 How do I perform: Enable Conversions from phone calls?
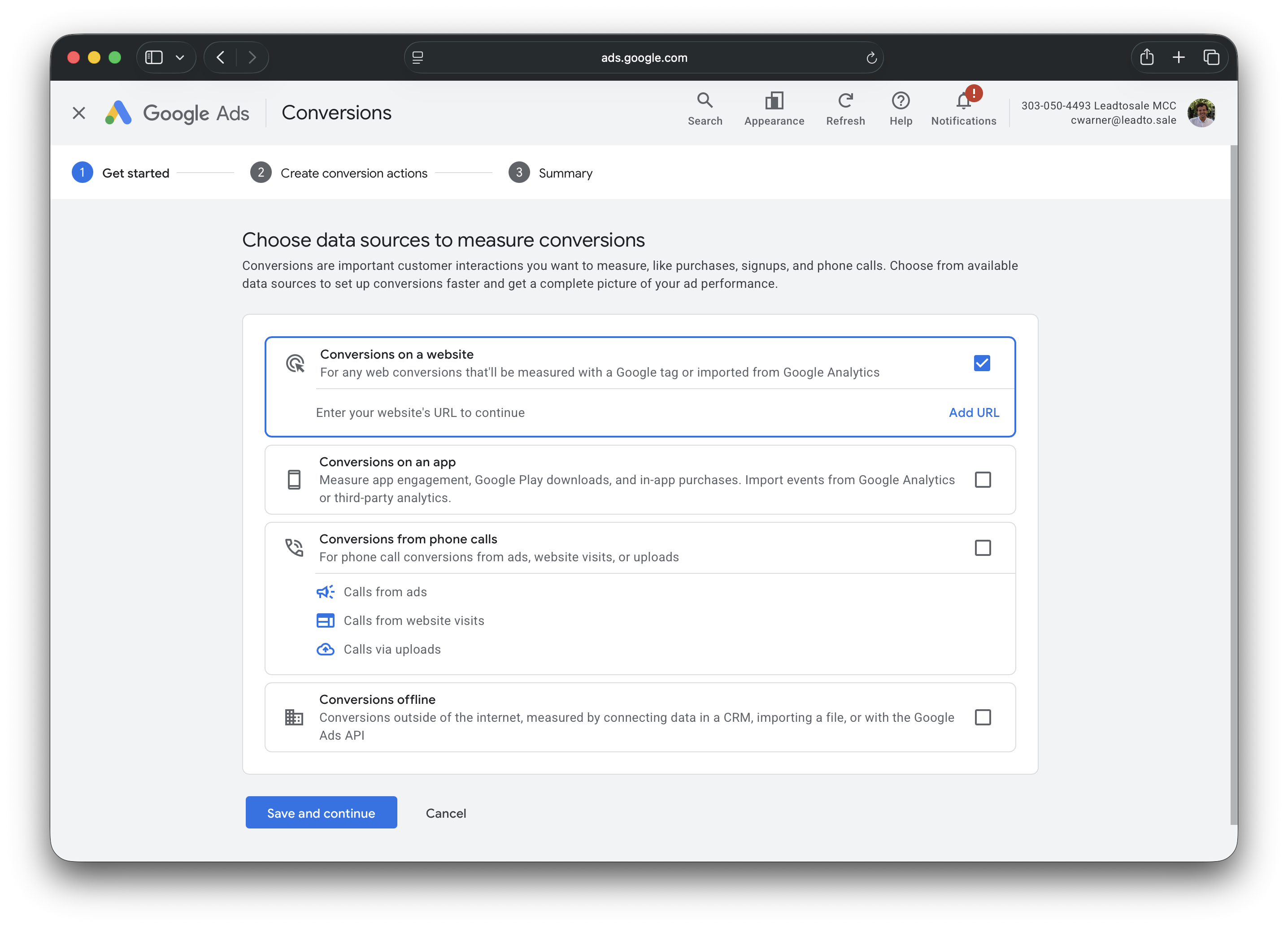coord(983,548)
